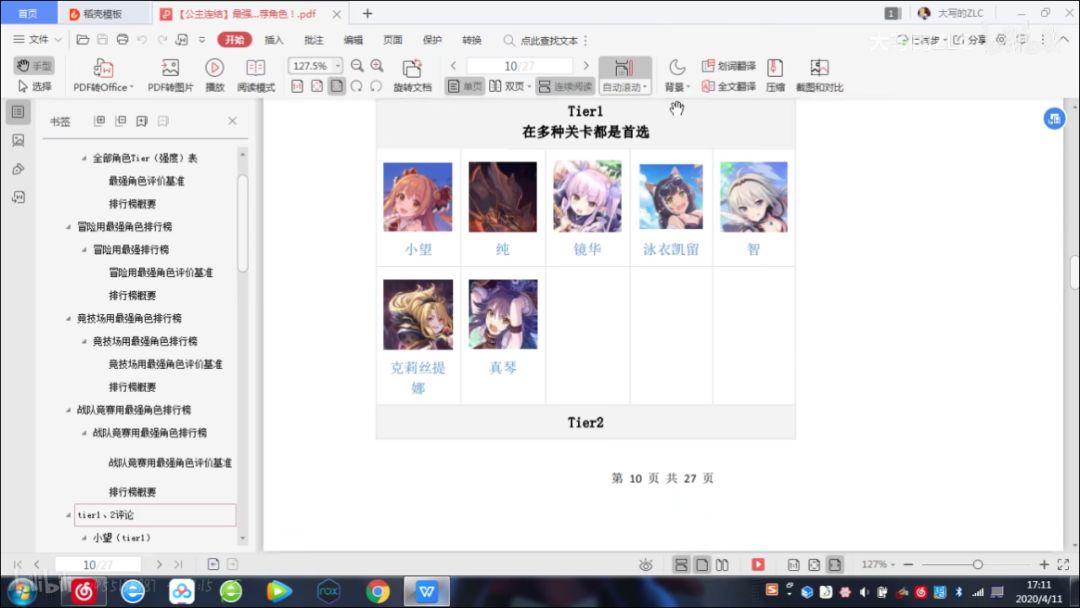Collapse the 全部角色Tier bookmark
1080x608 pixels.
(84, 158)
